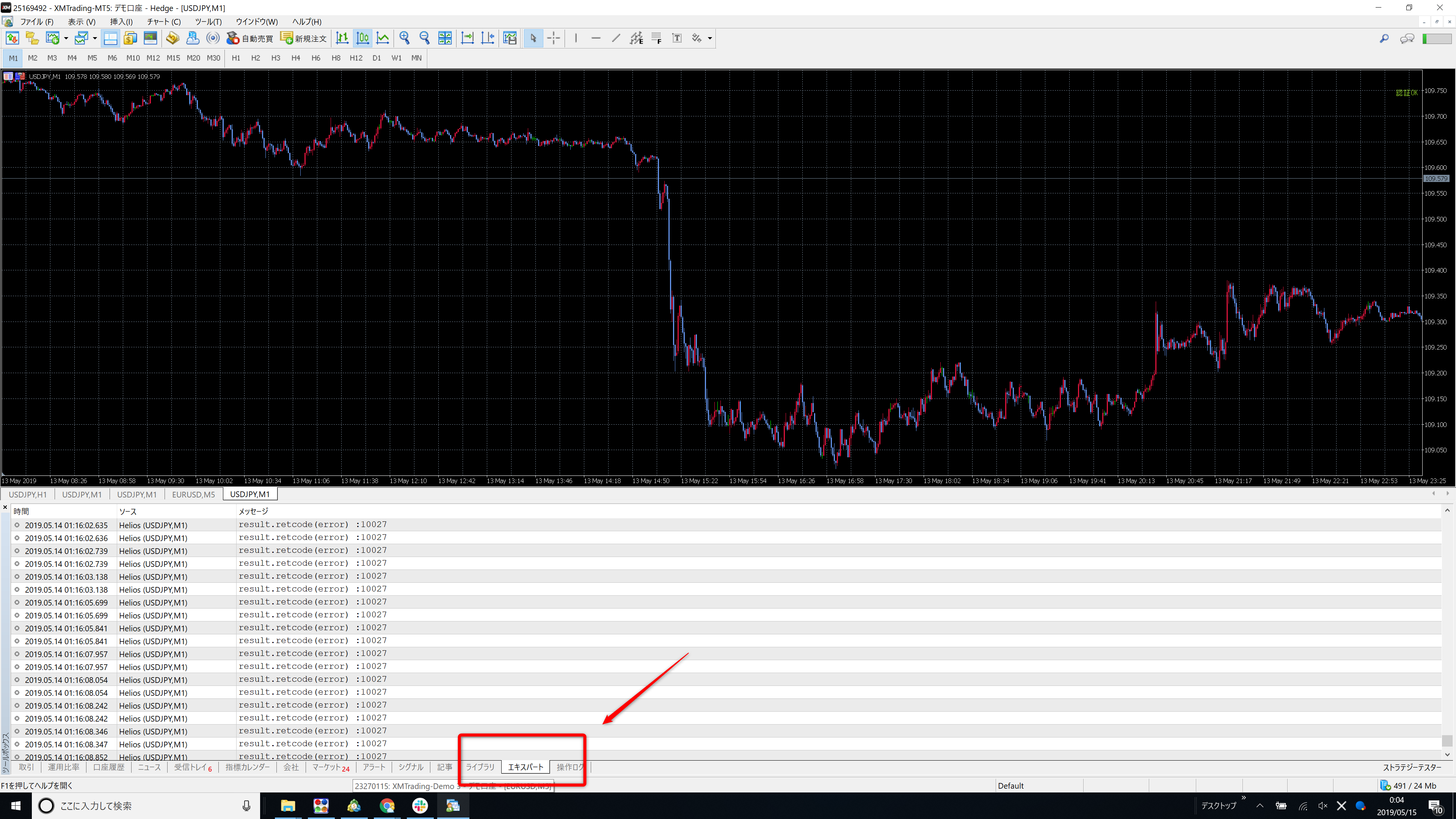Image resolution: width=1456 pixels, height=819 pixels.
Task: Select the crosshair cursor tool
Action: pyautogui.click(x=553, y=38)
